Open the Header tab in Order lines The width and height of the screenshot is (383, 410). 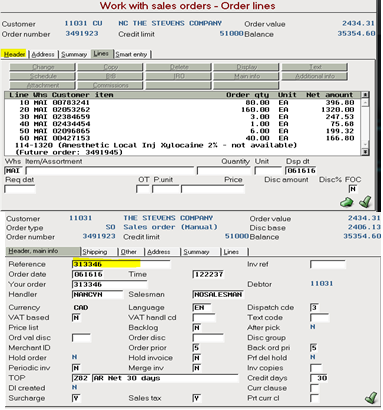point(14,54)
